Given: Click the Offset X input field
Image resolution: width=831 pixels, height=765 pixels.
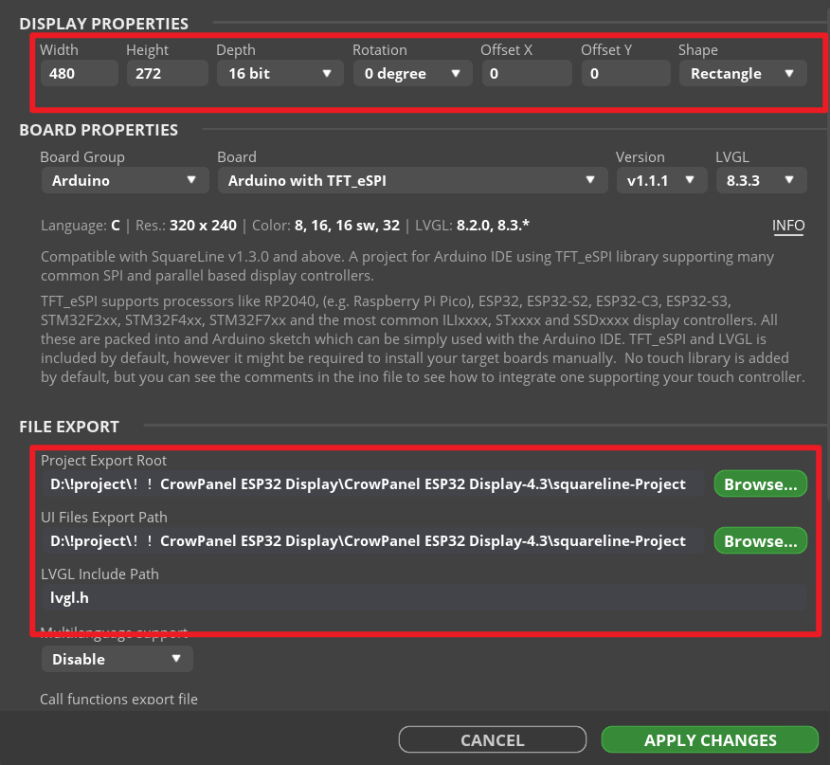Looking at the screenshot, I should tap(527, 73).
